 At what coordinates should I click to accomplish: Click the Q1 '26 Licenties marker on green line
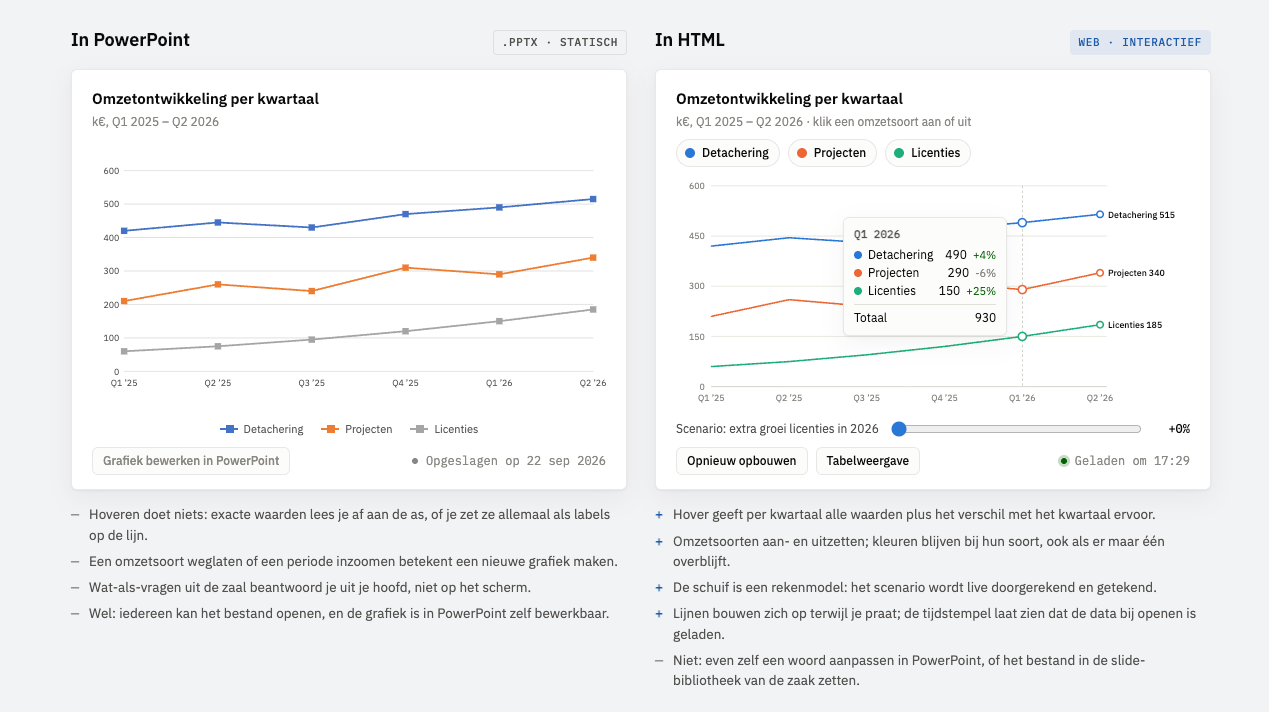click(x=1022, y=336)
